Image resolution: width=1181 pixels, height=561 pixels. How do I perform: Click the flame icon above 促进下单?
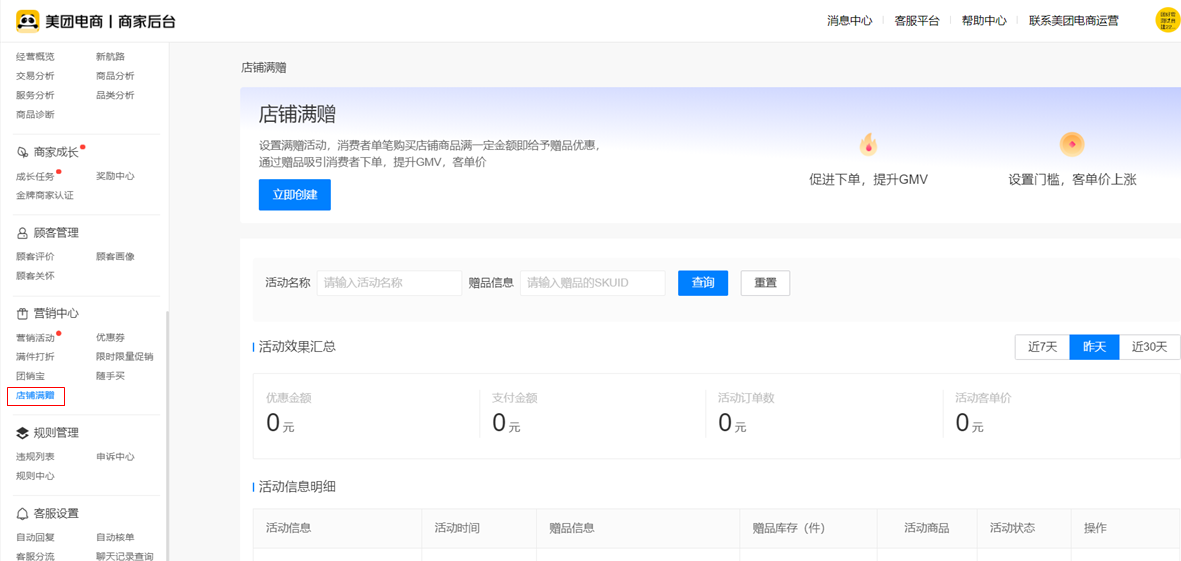868,145
